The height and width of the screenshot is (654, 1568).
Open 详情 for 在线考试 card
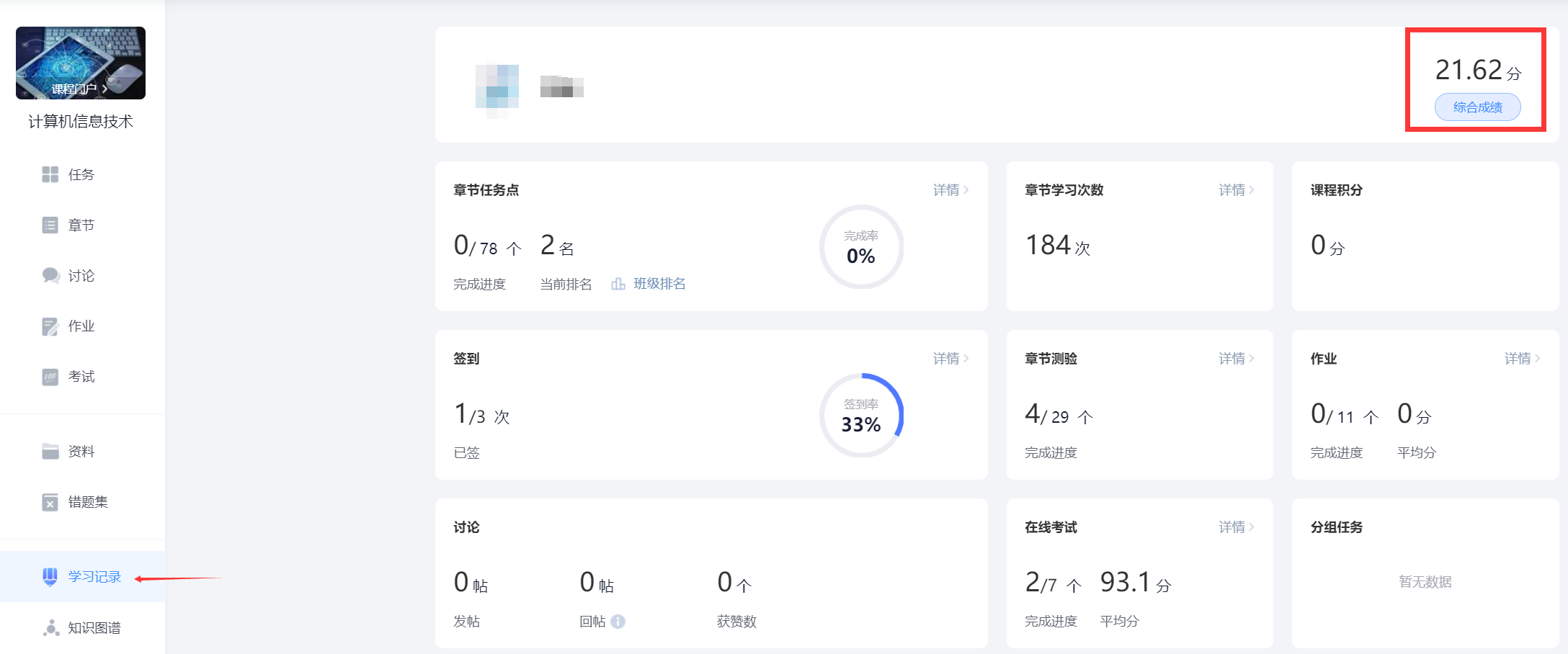[x=1236, y=527]
